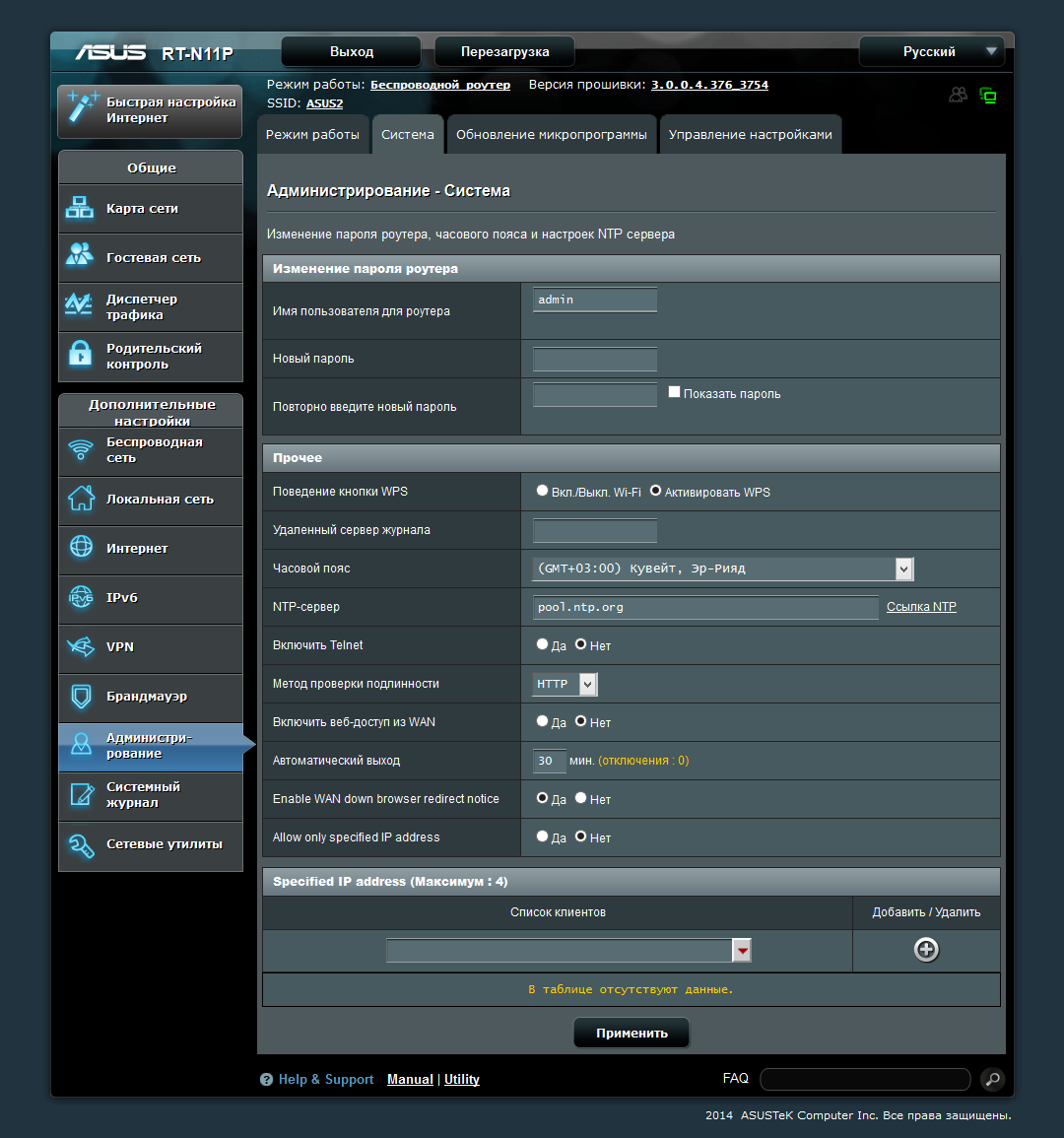Image resolution: width=1064 pixels, height=1138 pixels.
Task: Click the add client plus icon
Action: point(926,949)
